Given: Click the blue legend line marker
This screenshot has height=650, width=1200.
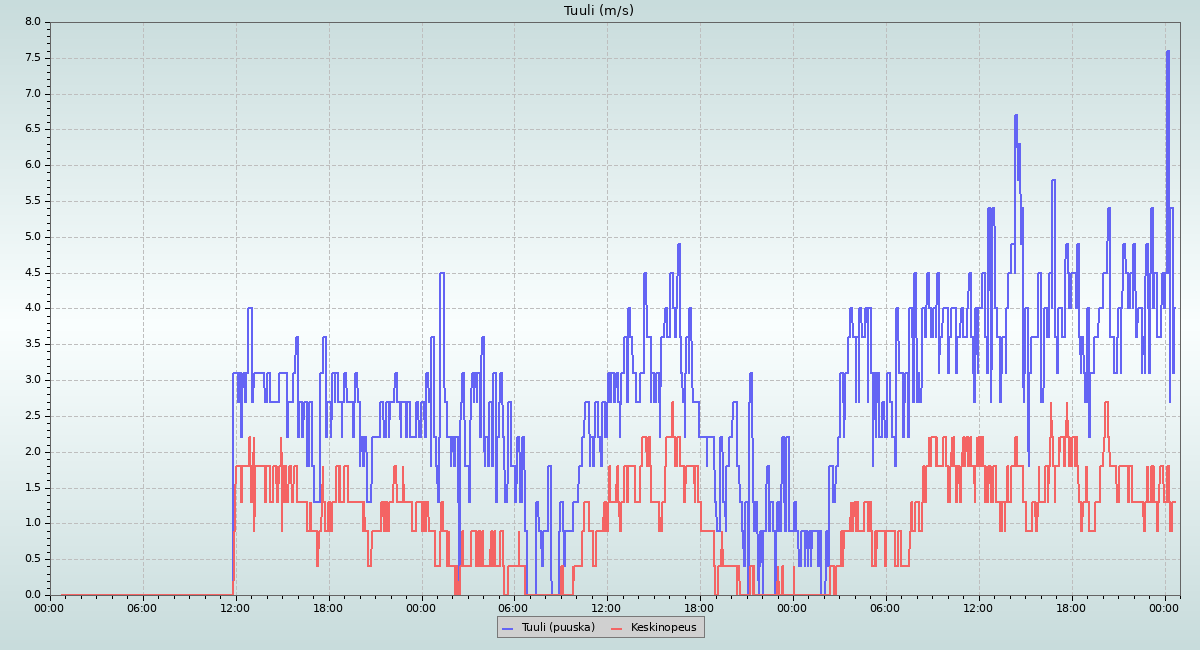Looking at the screenshot, I should point(507,628).
